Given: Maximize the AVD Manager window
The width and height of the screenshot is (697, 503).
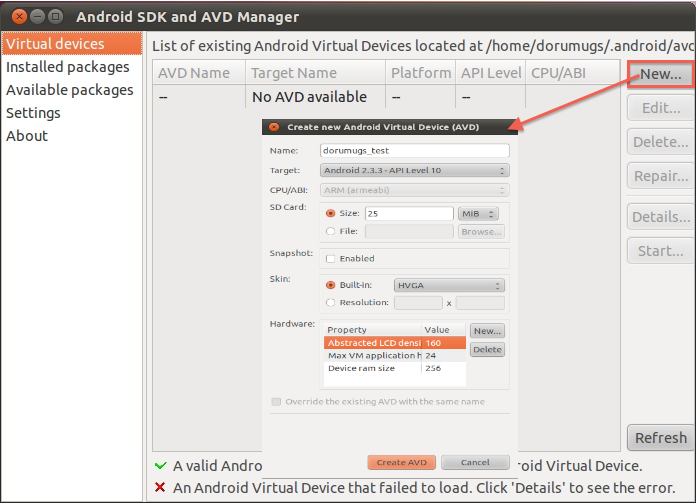Looking at the screenshot, I should [55, 17].
